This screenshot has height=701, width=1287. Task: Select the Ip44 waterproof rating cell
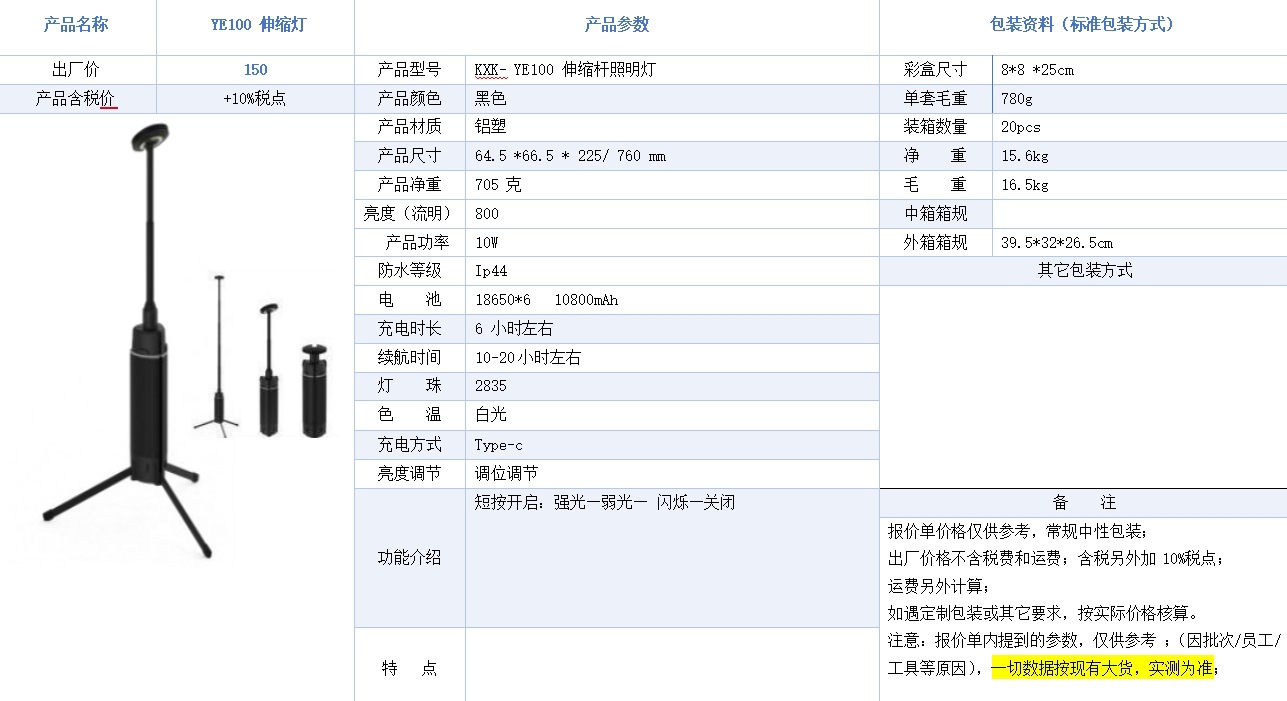[672, 271]
